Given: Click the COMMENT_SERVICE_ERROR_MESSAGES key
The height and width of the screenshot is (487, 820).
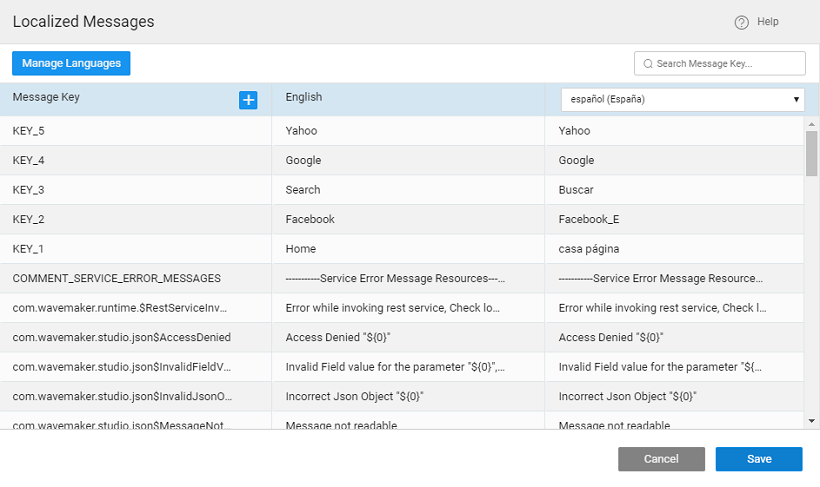Looking at the screenshot, I should click(116, 278).
